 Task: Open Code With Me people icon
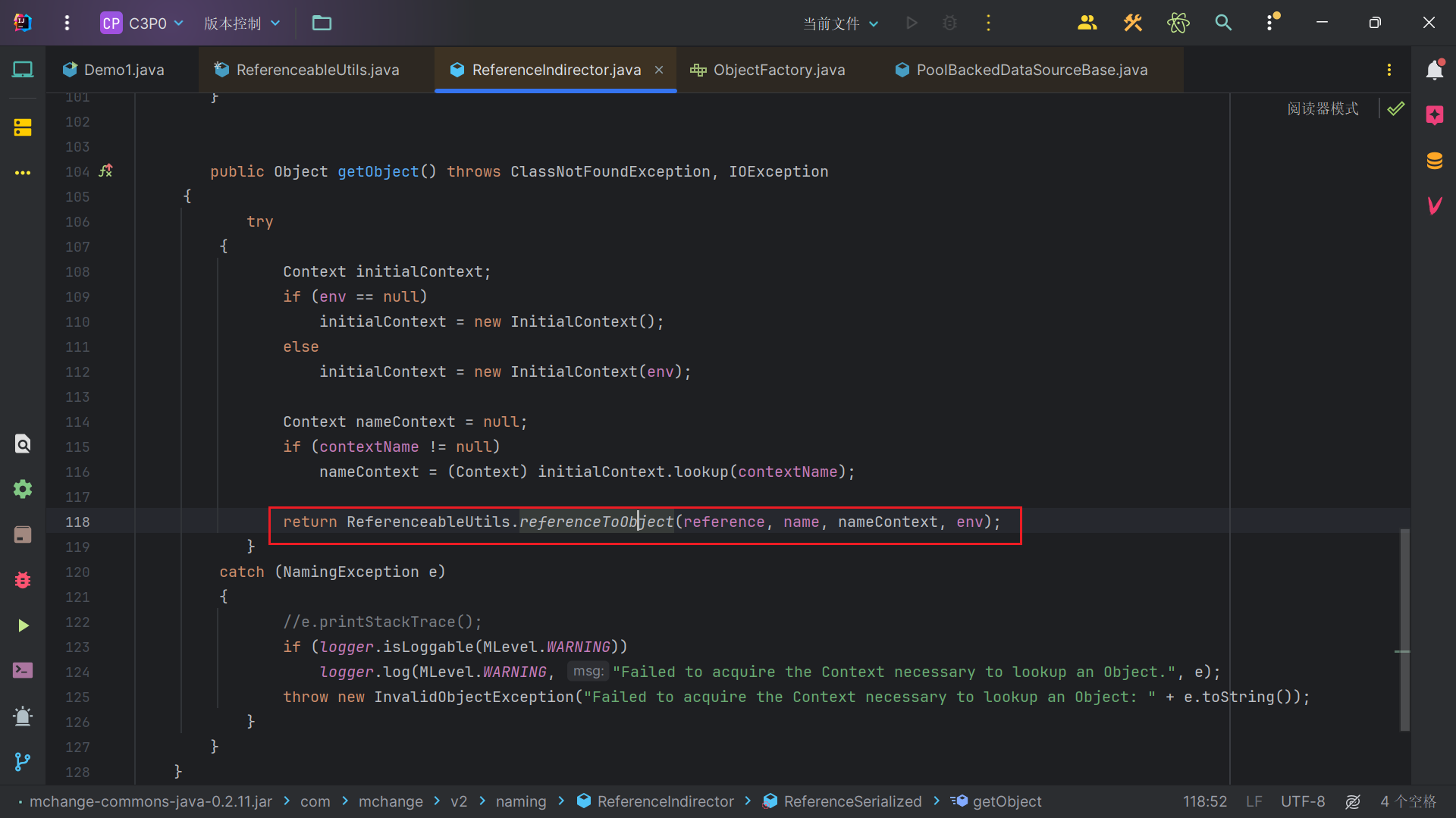point(1087,24)
